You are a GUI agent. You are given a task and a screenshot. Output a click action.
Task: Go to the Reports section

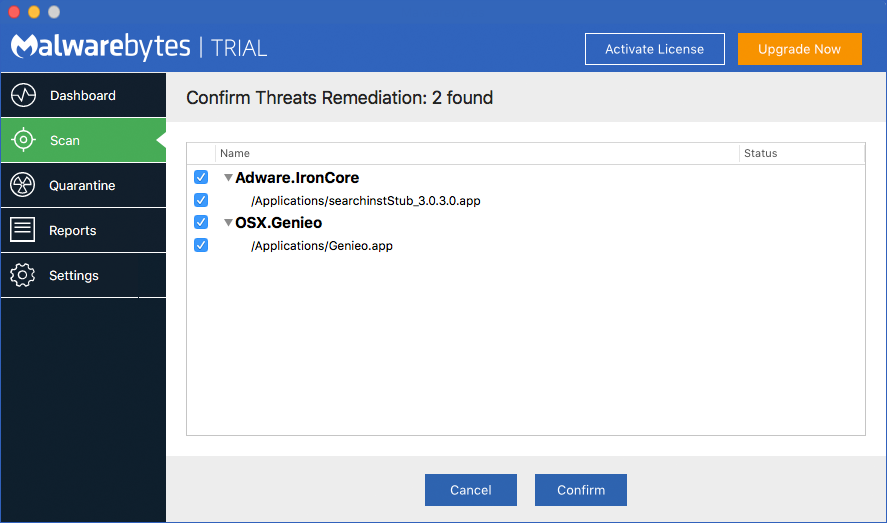(x=84, y=230)
